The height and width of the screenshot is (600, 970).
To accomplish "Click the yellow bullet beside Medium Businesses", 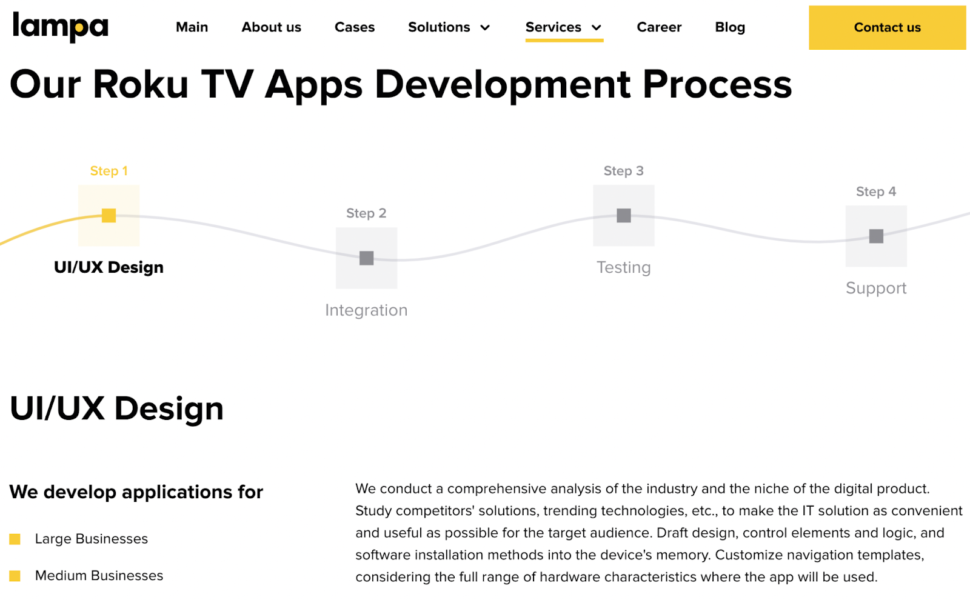I will (14, 574).
